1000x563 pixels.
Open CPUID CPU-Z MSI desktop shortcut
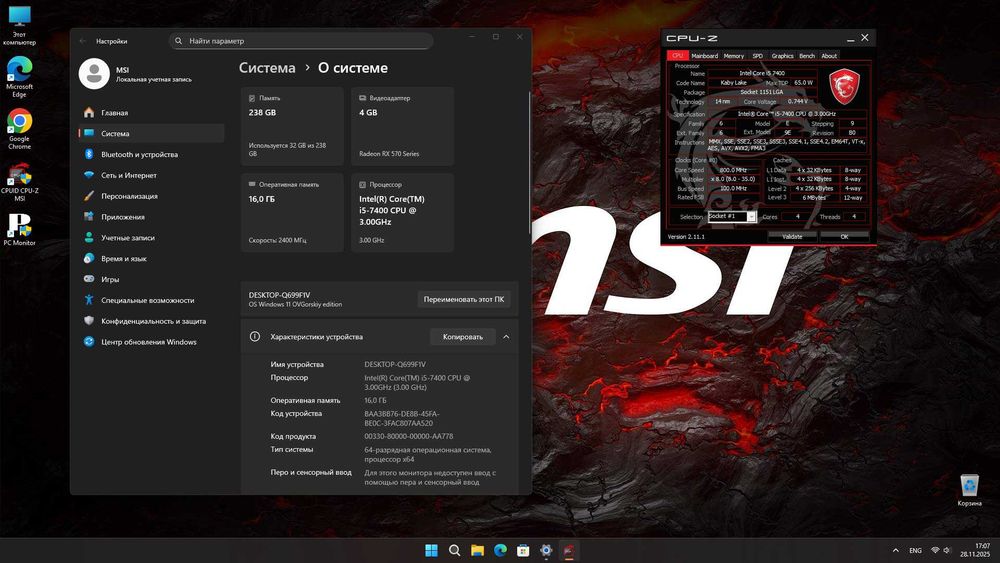point(19,182)
